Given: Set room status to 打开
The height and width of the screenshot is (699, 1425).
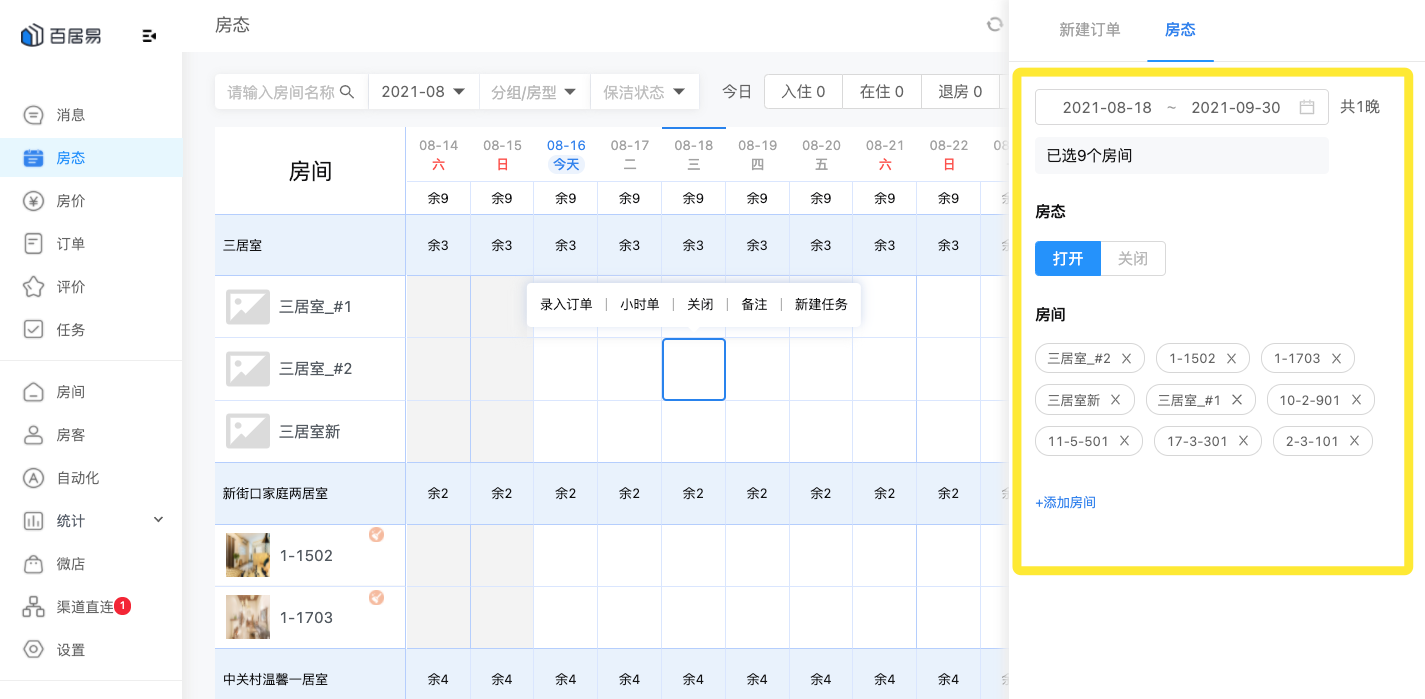Looking at the screenshot, I should click(1067, 258).
